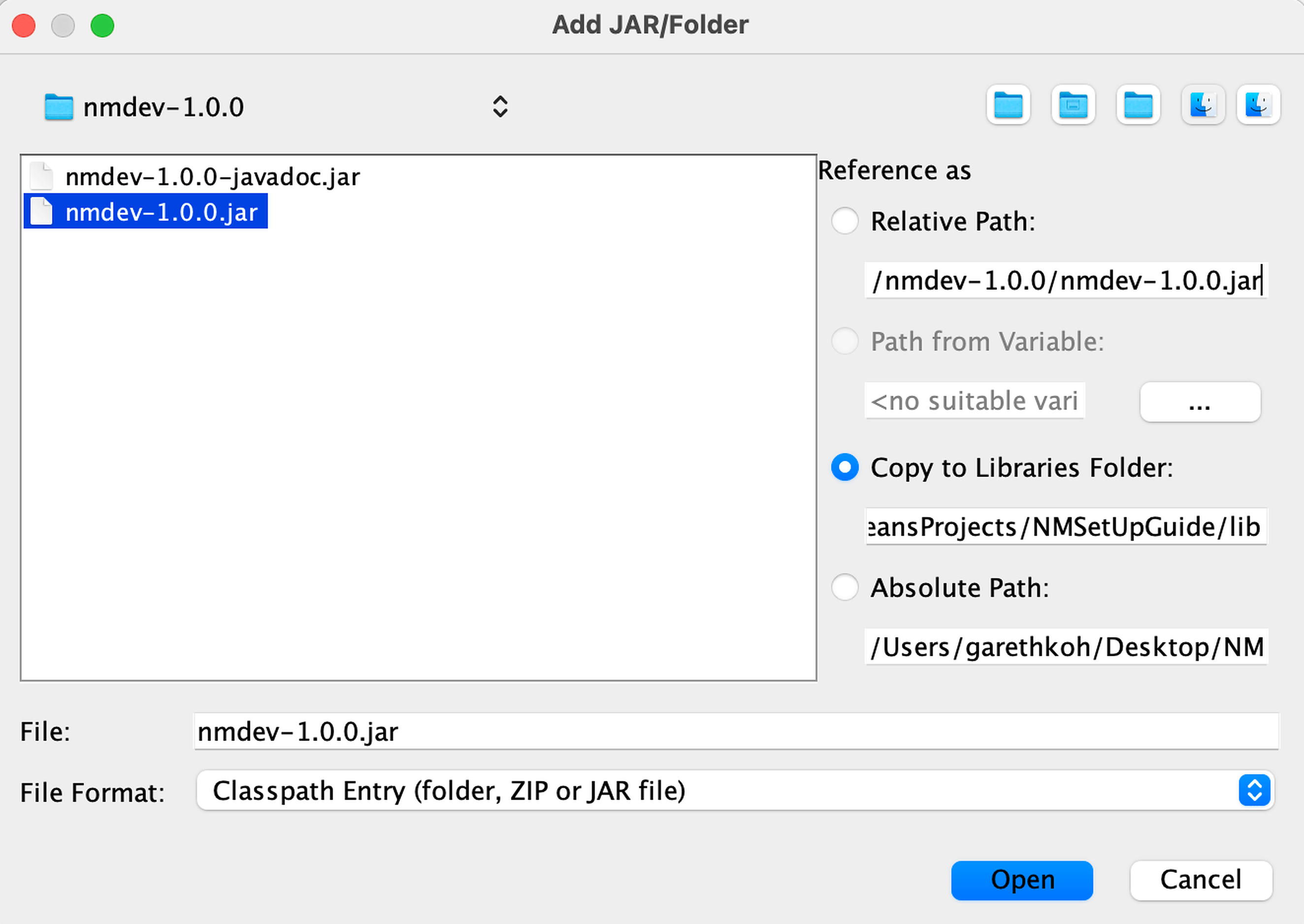The height and width of the screenshot is (924, 1304).
Task: Click the grey-shaded Finder face toolbar button
Action: point(1203,105)
